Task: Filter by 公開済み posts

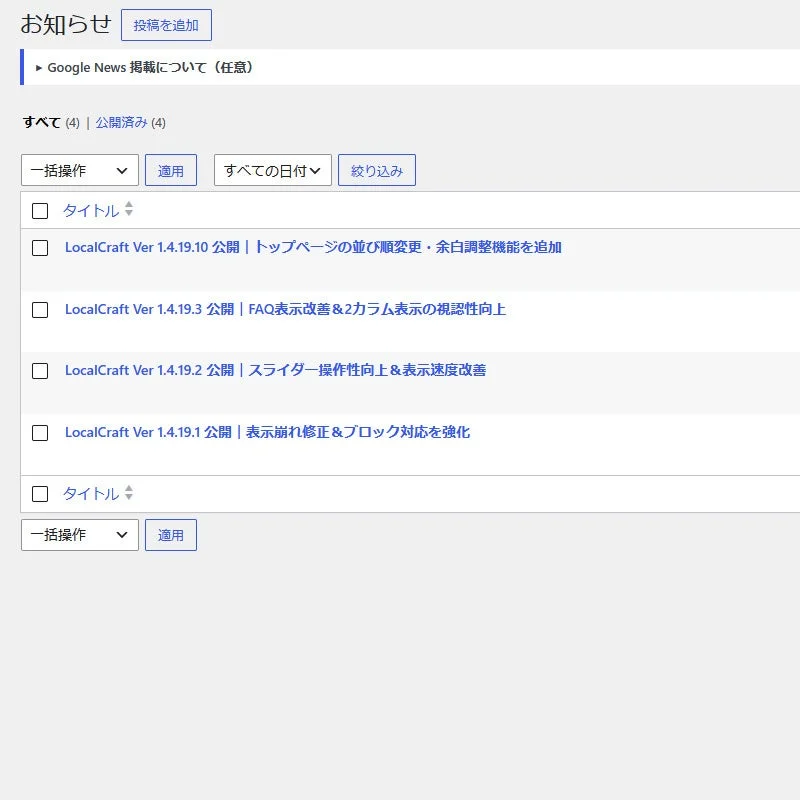Action: coord(121,122)
